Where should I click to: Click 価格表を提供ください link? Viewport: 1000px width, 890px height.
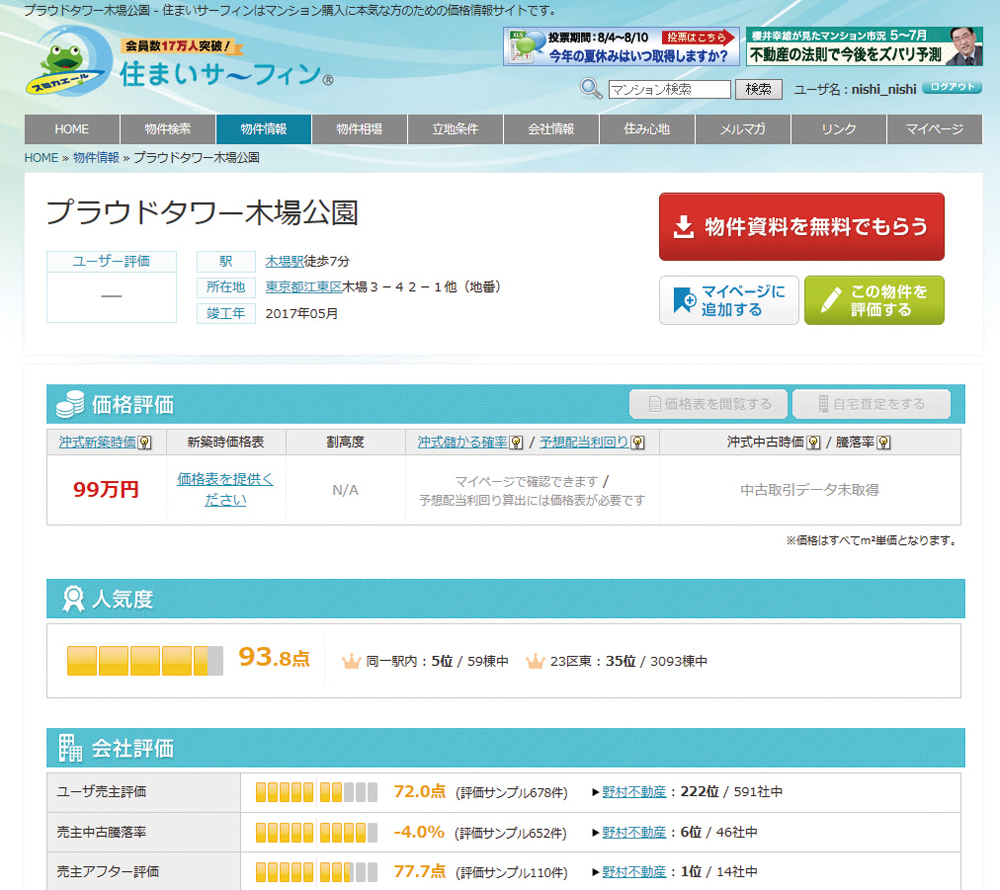click(x=225, y=490)
